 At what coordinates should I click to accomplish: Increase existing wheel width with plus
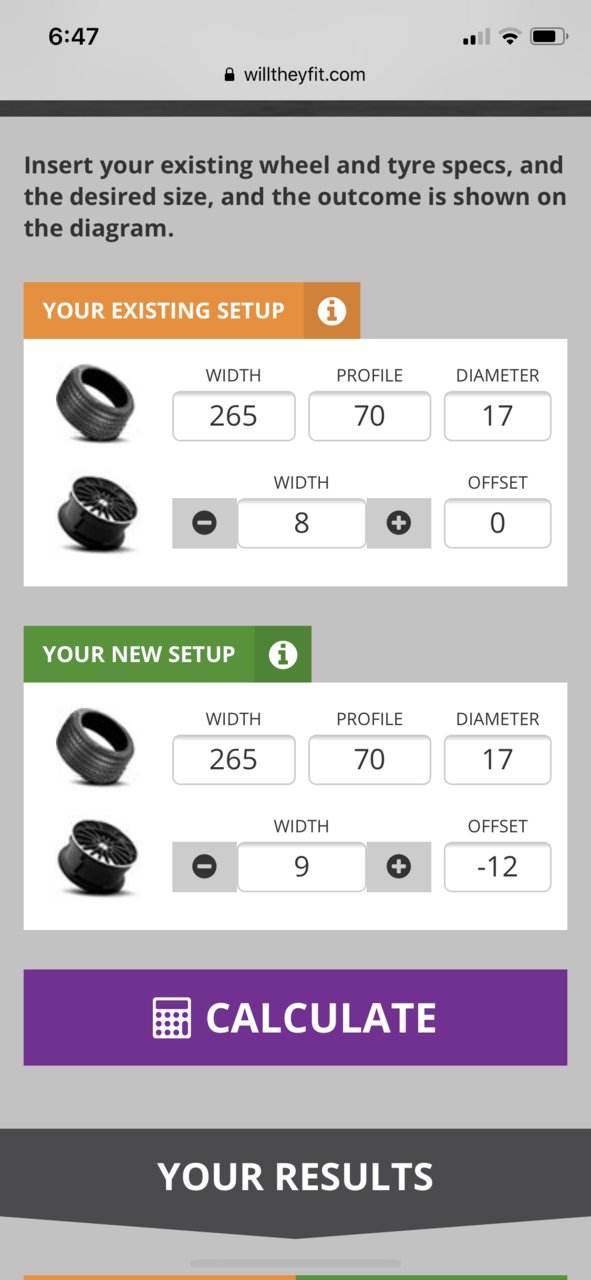tap(398, 523)
